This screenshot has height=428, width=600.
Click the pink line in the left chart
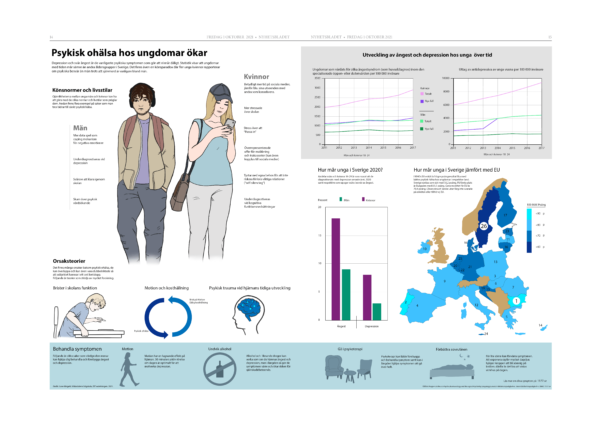(x=368, y=99)
